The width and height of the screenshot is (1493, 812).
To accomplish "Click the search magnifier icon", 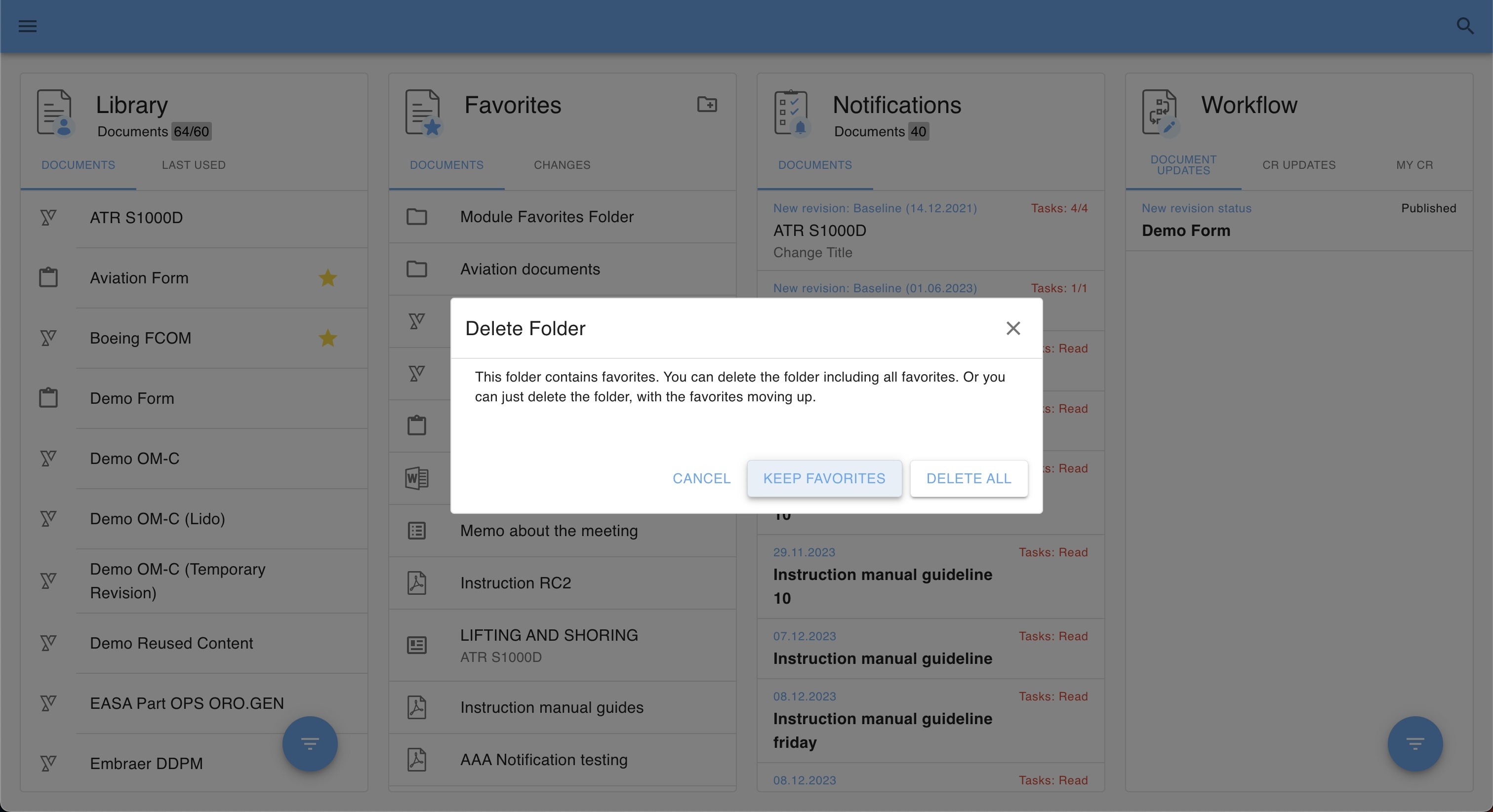I will (x=1464, y=26).
